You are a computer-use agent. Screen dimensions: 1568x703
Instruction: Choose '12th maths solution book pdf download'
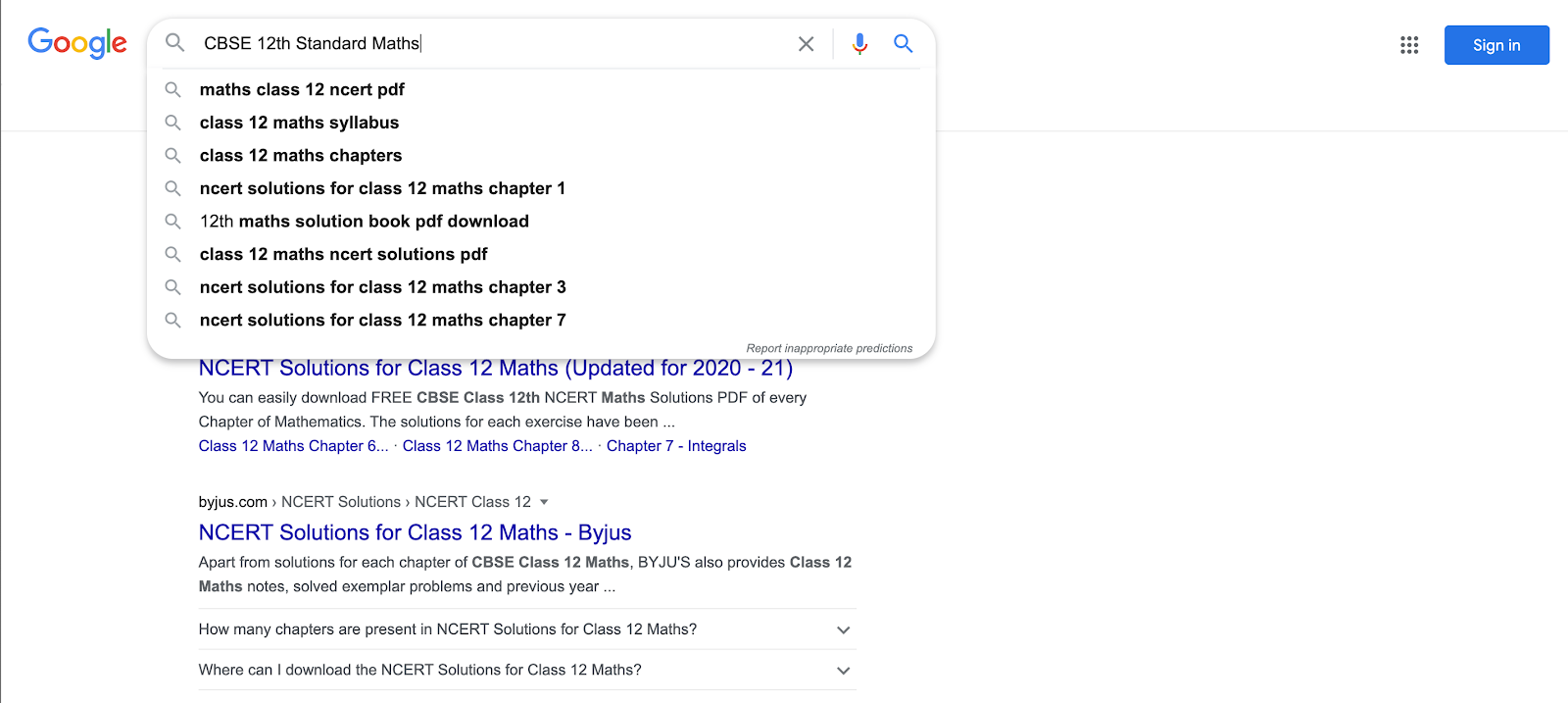click(365, 222)
